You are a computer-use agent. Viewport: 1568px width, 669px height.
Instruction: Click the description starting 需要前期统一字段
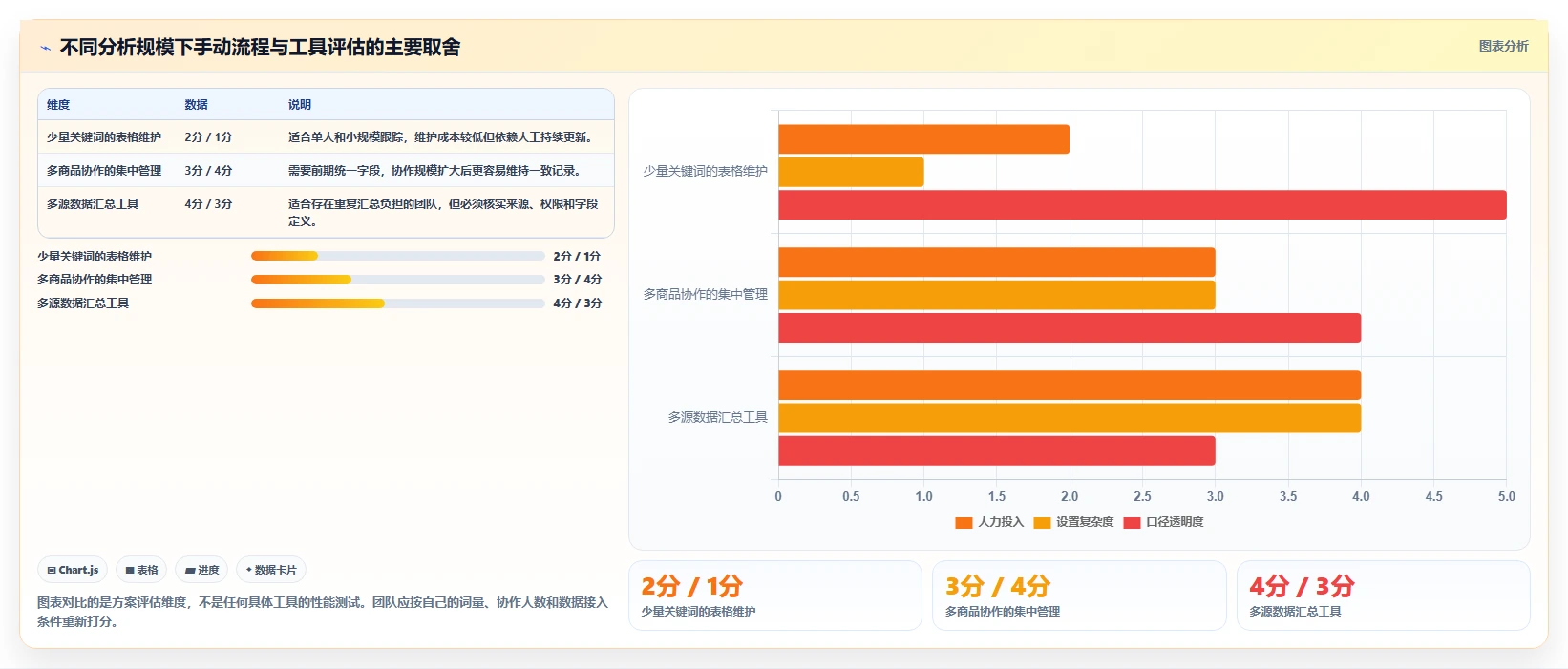tap(437, 171)
